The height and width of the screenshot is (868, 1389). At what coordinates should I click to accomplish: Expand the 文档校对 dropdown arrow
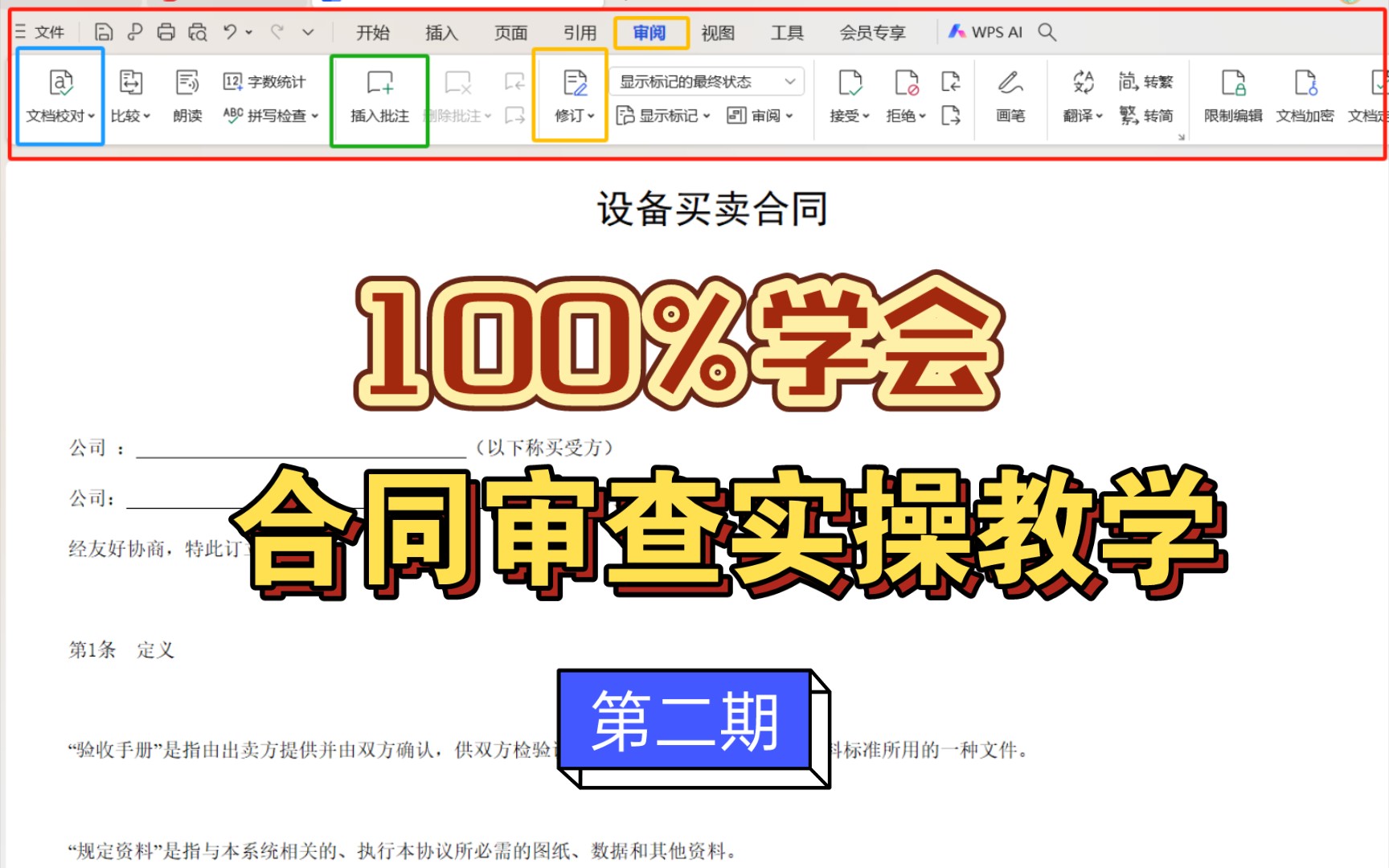coord(92,117)
